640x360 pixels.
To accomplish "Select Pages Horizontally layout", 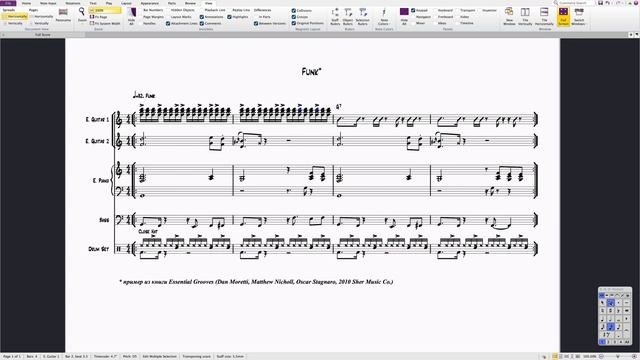I will click(x=42, y=16).
